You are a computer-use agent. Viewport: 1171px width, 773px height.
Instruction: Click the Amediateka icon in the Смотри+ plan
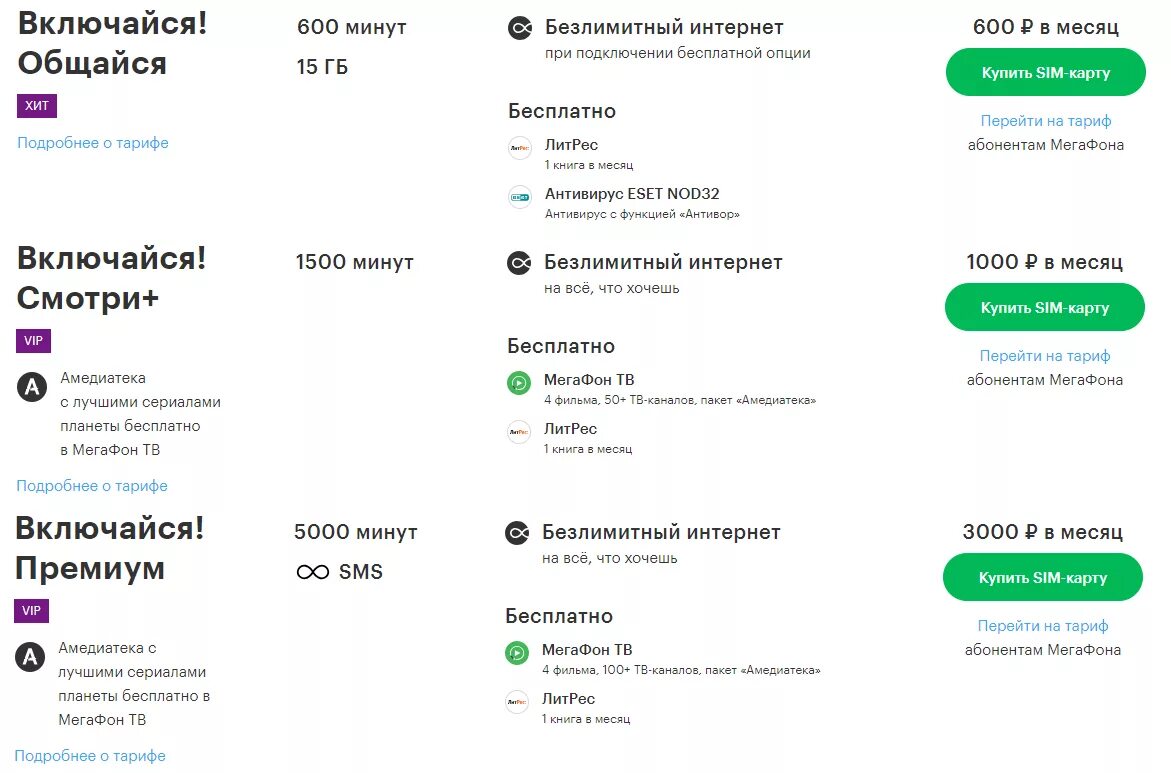click(32, 387)
